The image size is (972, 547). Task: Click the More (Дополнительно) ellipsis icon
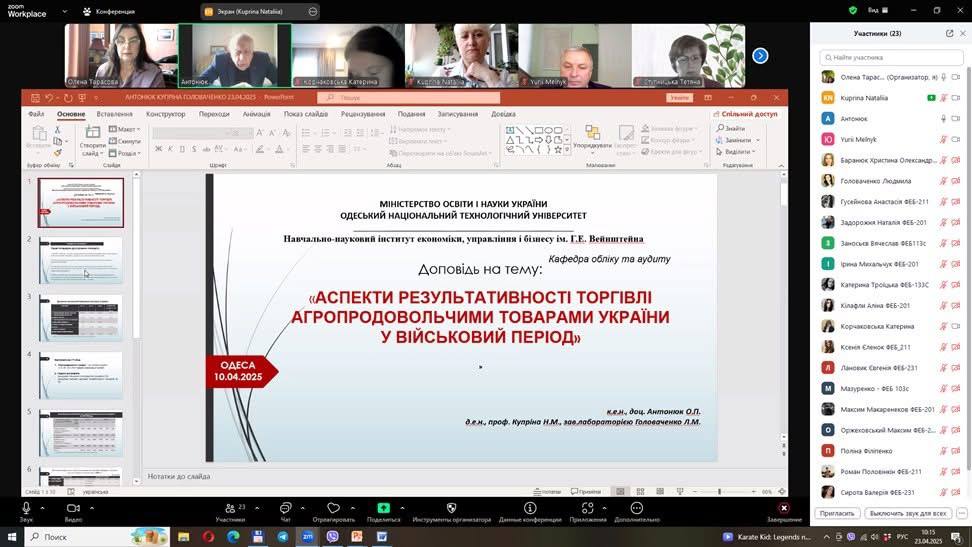[x=636, y=509]
